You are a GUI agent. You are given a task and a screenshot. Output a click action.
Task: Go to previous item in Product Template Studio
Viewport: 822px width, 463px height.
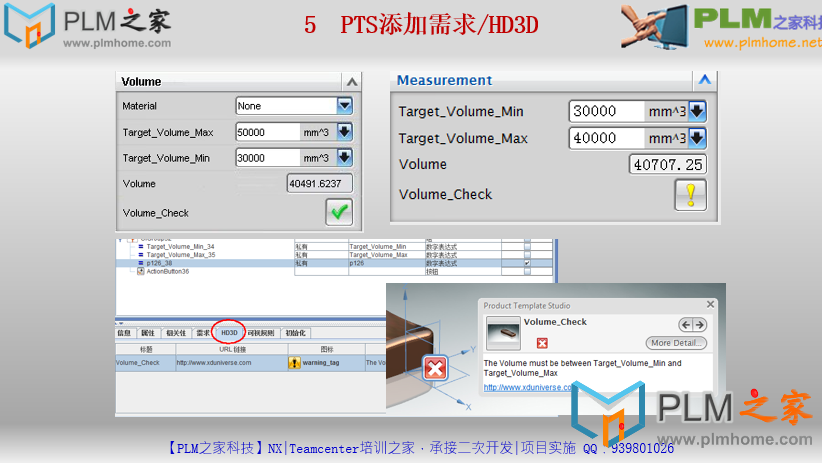pyautogui.click(x=686, y=325)
